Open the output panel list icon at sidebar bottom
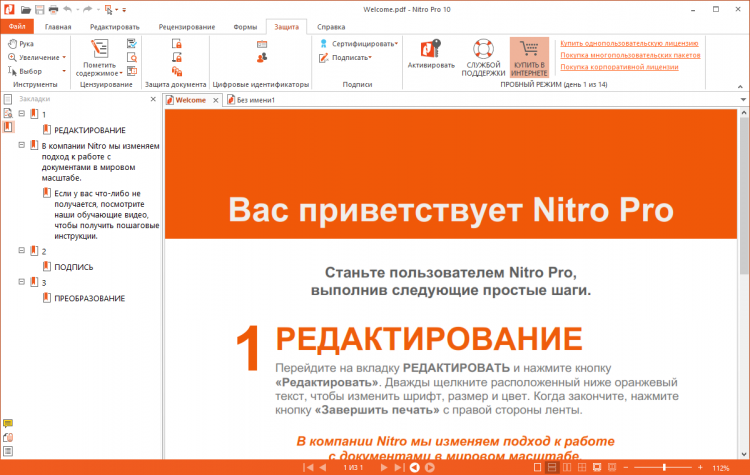Screen dimensions: 750x475 8,451
